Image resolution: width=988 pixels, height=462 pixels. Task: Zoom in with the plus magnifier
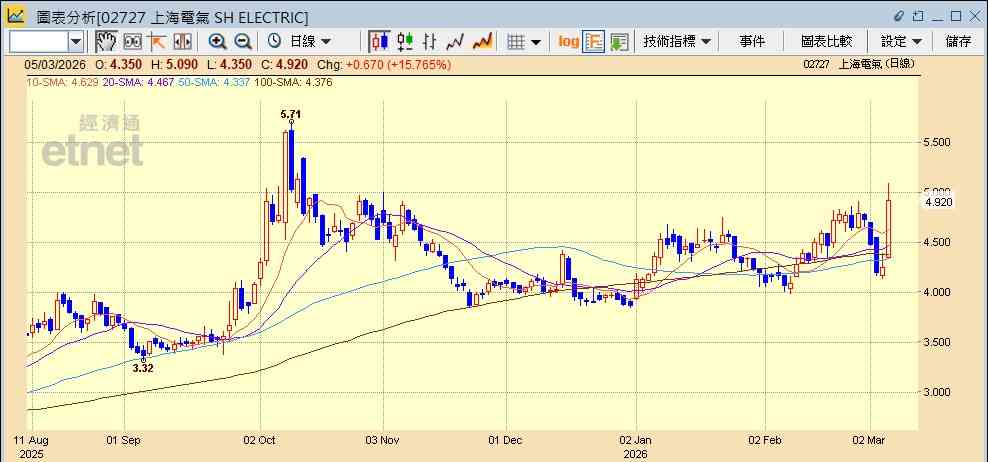click(217, 42)
